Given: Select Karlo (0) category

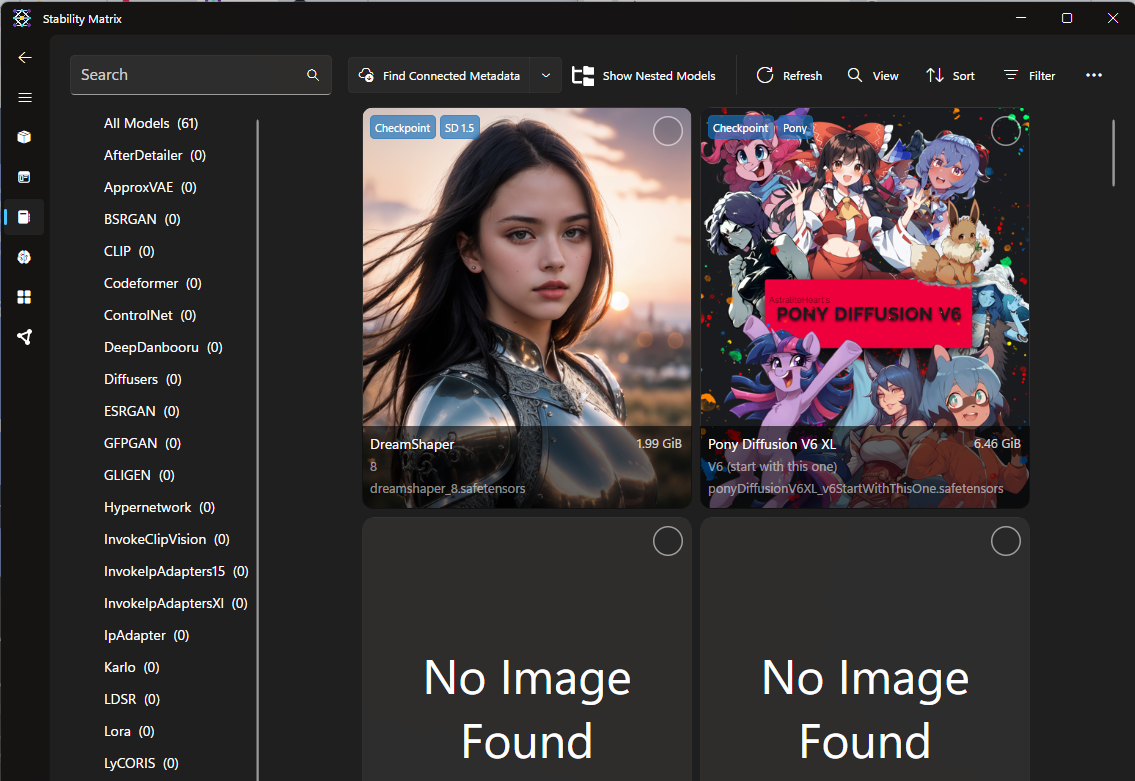Looking at the screenshot, I should tap(131, 667).
